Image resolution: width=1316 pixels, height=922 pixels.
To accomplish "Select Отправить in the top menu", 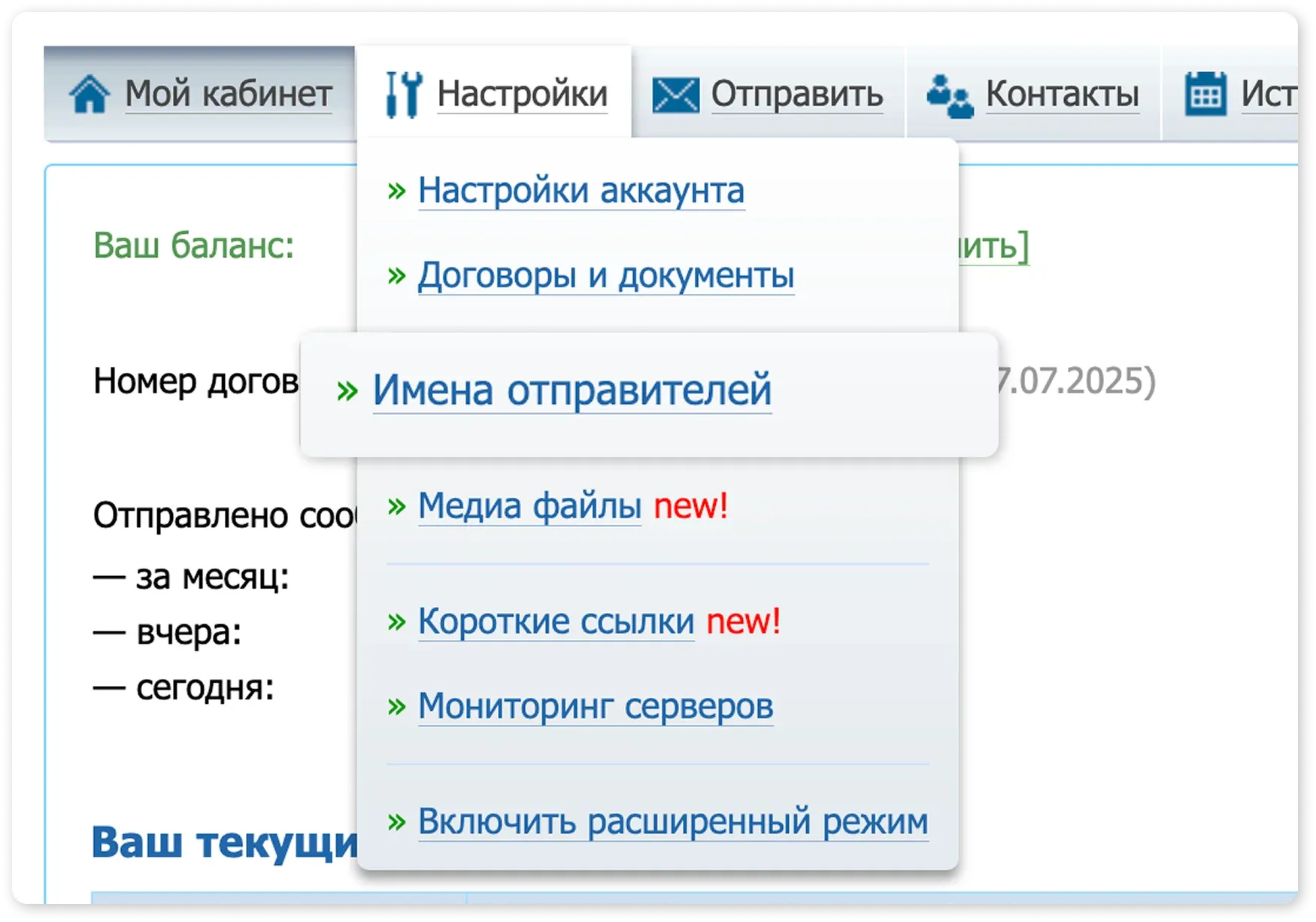I will click(x=796, y=93).
